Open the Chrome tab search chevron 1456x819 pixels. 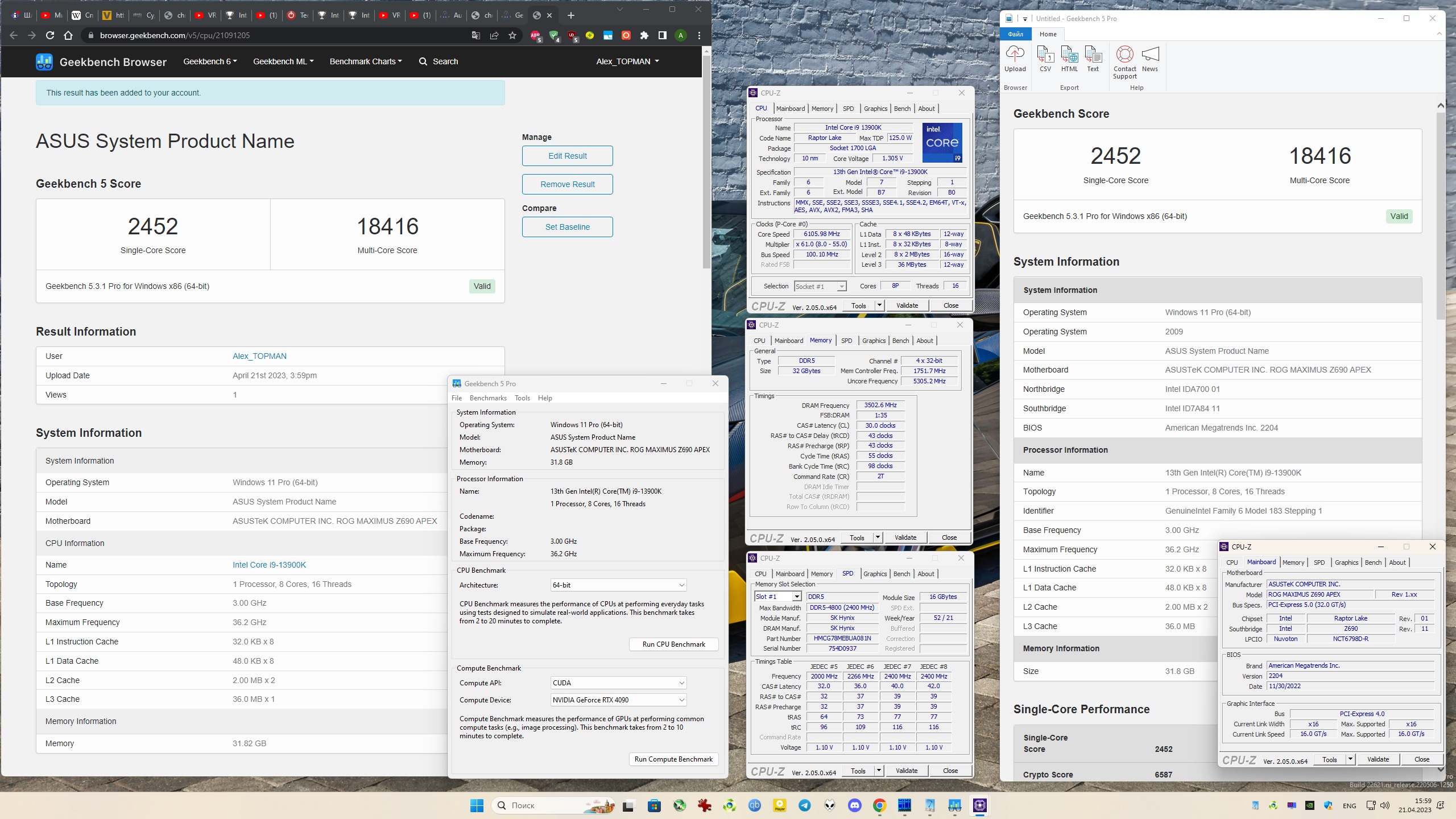(x=620, y=9)
